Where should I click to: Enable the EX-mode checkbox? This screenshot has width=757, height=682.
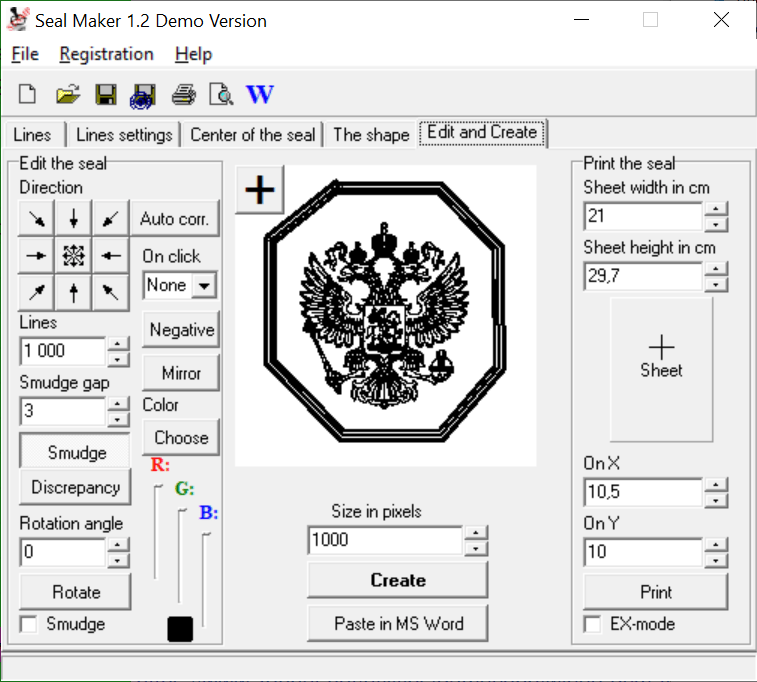(x=592, y=624)
